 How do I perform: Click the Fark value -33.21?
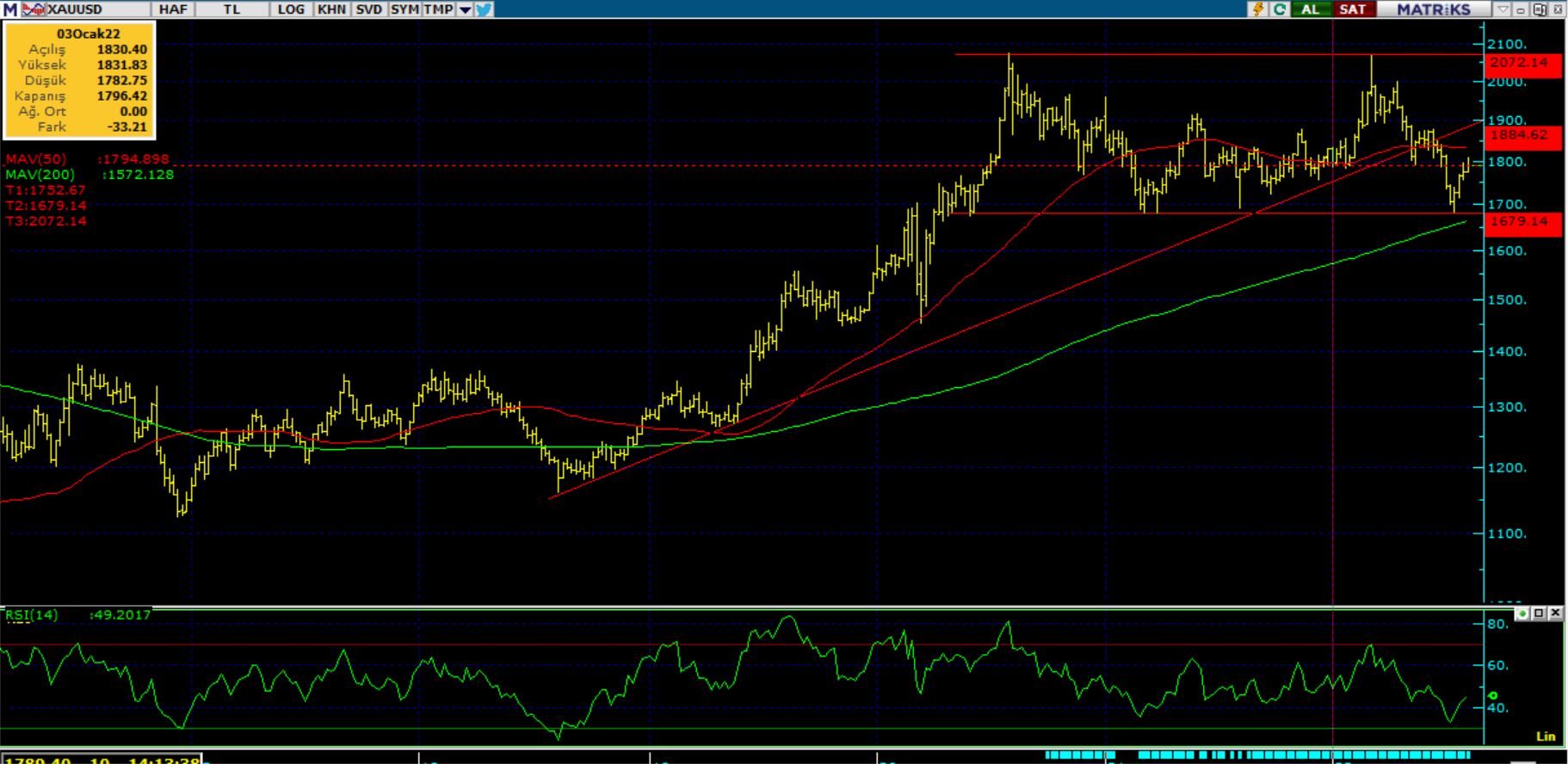127,127
